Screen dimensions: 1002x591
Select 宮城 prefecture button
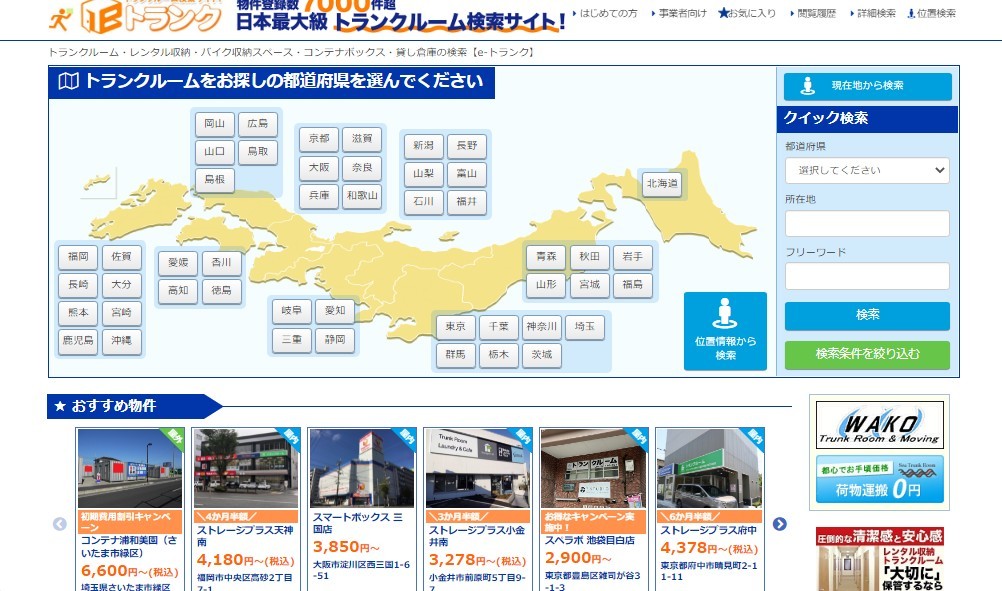pos(590,284)
